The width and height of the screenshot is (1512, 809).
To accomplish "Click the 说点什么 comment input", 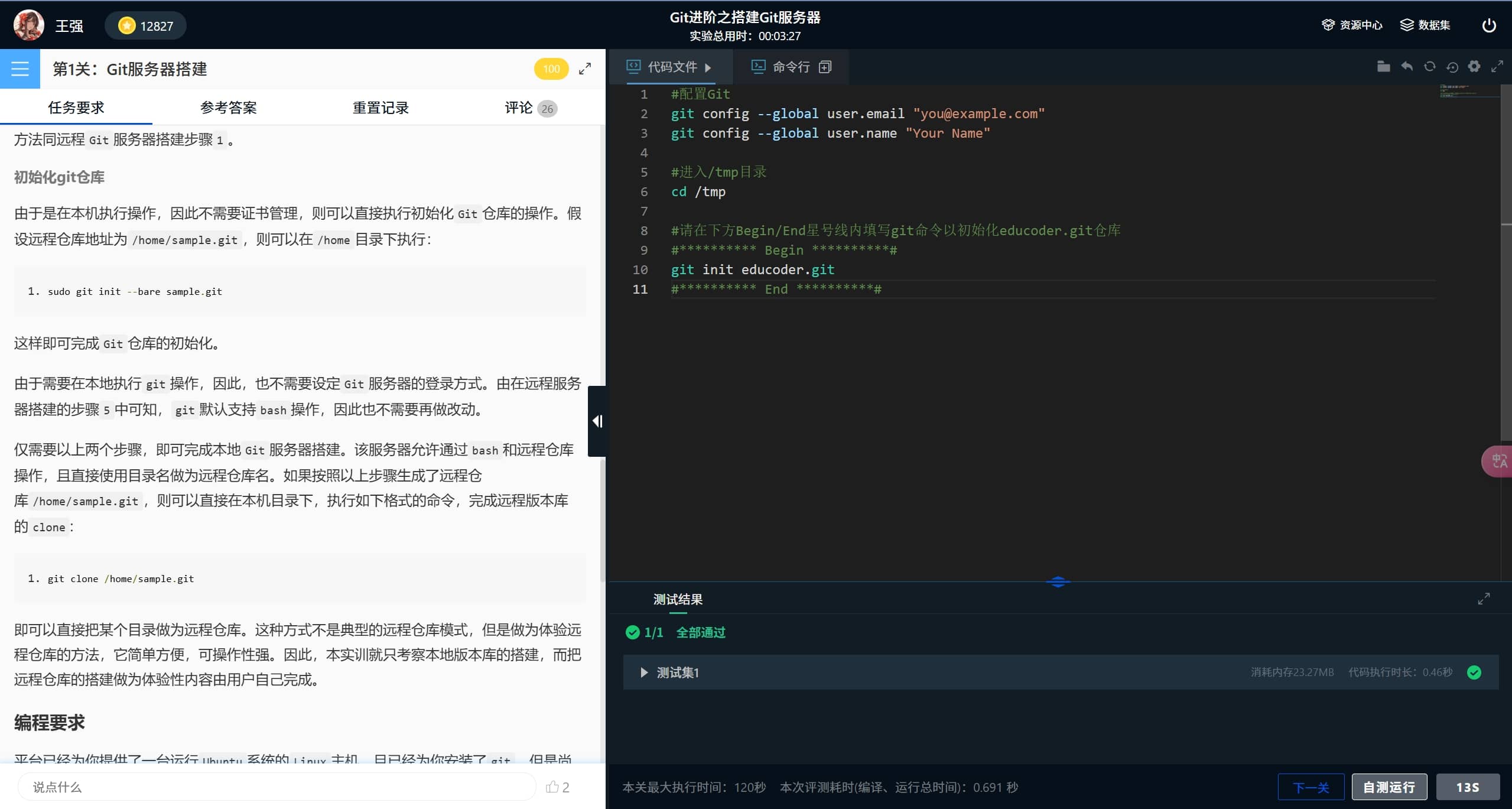I will pos(277,787).
